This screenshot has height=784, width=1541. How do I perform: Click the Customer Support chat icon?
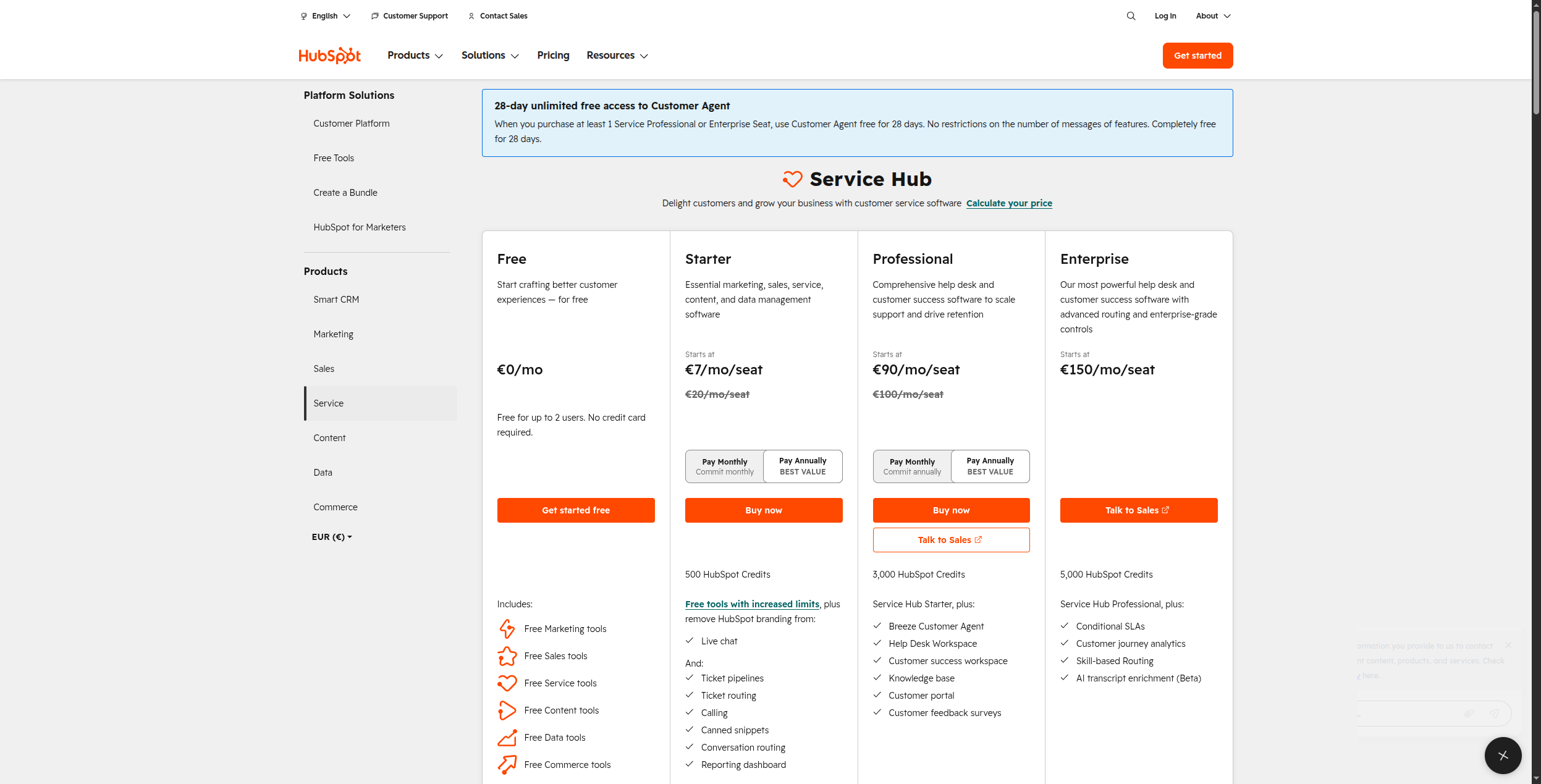click(x=374, y=16)
